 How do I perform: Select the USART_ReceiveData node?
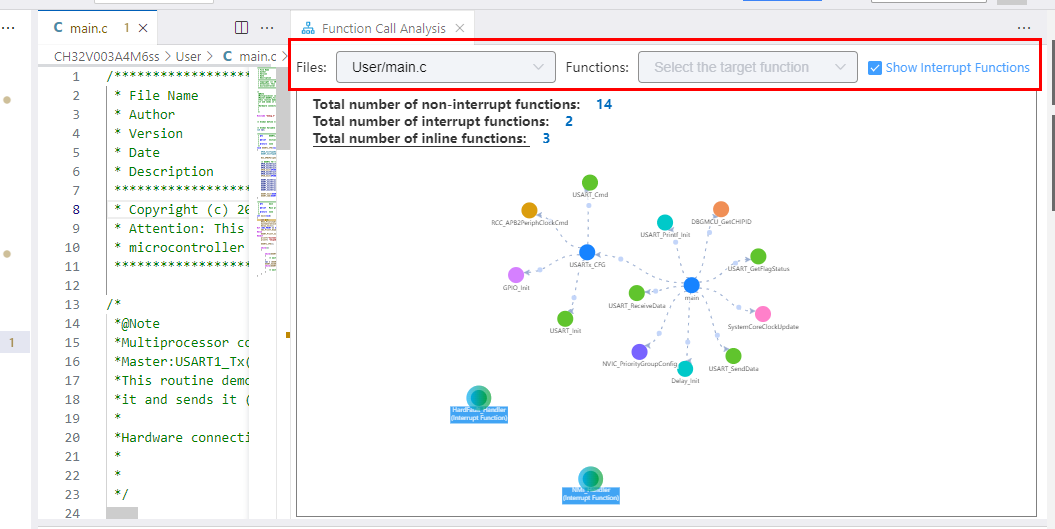(x=636, y=293)
